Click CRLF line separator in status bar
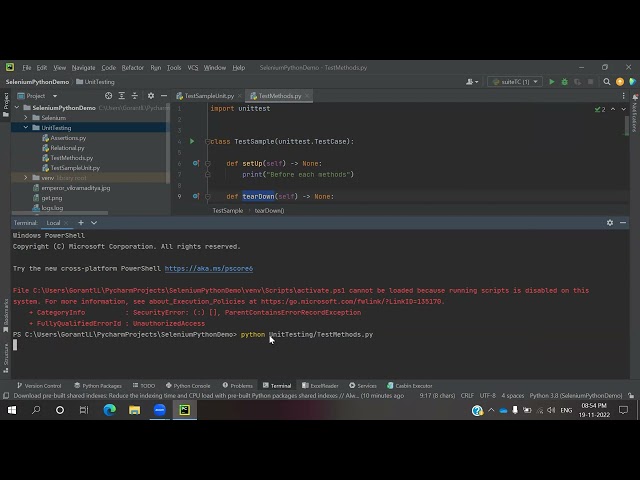 tap(467, 396)
